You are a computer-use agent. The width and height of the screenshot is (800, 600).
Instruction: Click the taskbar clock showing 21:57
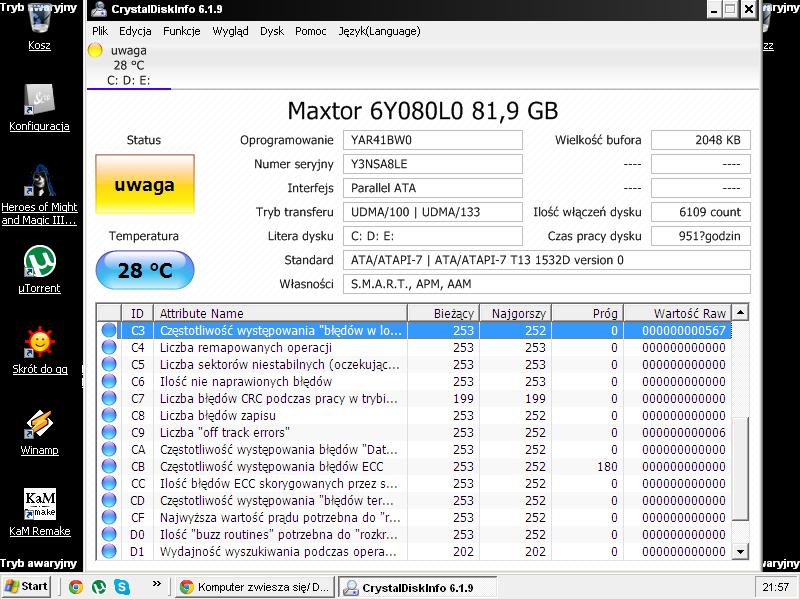pos(775,587)
